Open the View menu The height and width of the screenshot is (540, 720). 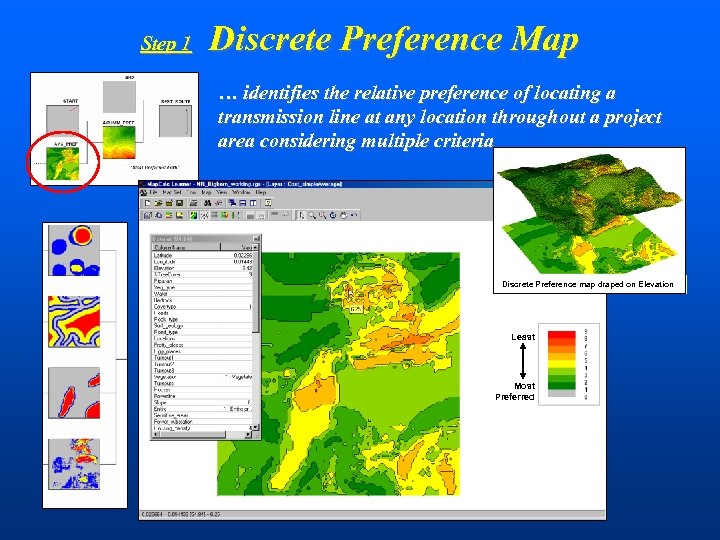pos(222,192)
